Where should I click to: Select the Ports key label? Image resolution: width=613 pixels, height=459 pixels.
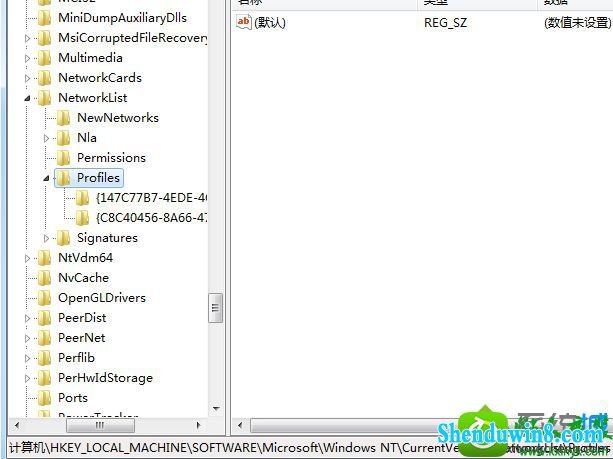coord(73,398)
